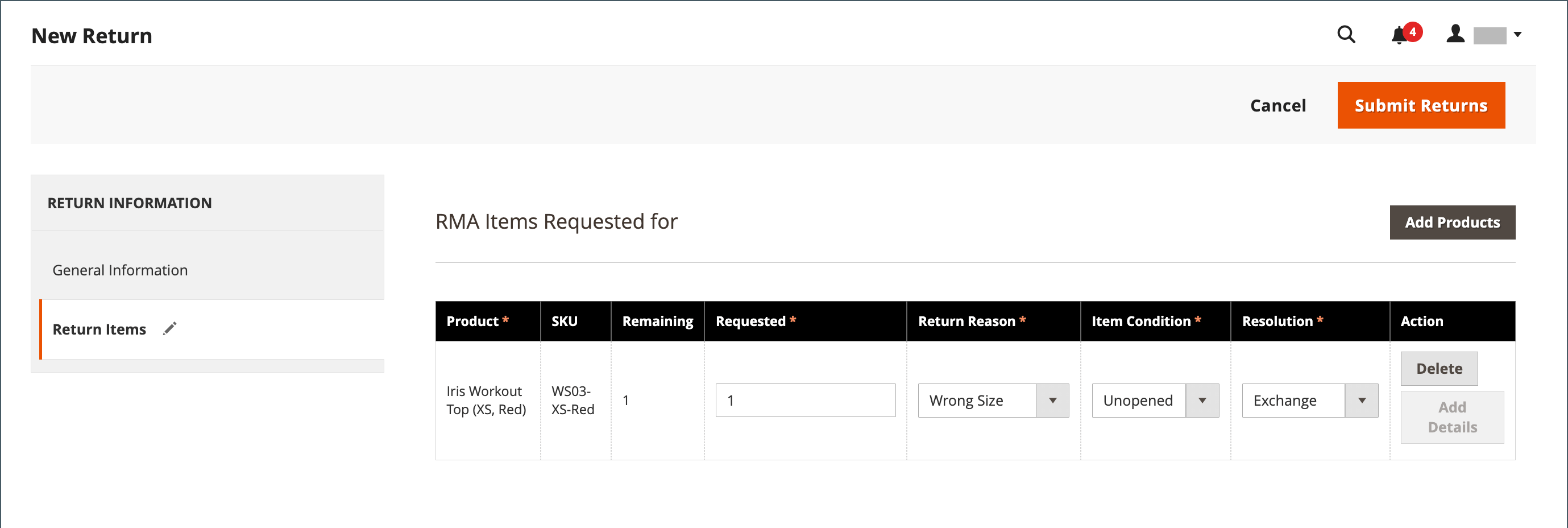Open notifications bell with 4 alerts
The width and height of the screenshot is (1568, 528).
1399,35
